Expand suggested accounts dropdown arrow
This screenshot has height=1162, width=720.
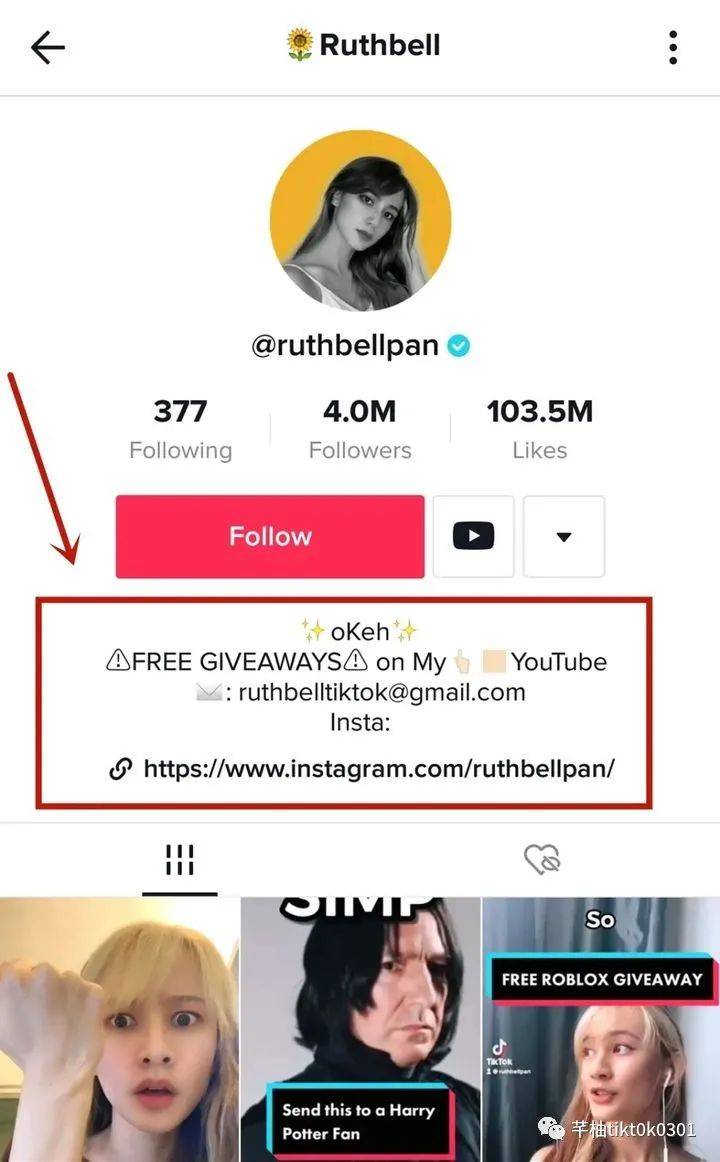tap(564, 536)
